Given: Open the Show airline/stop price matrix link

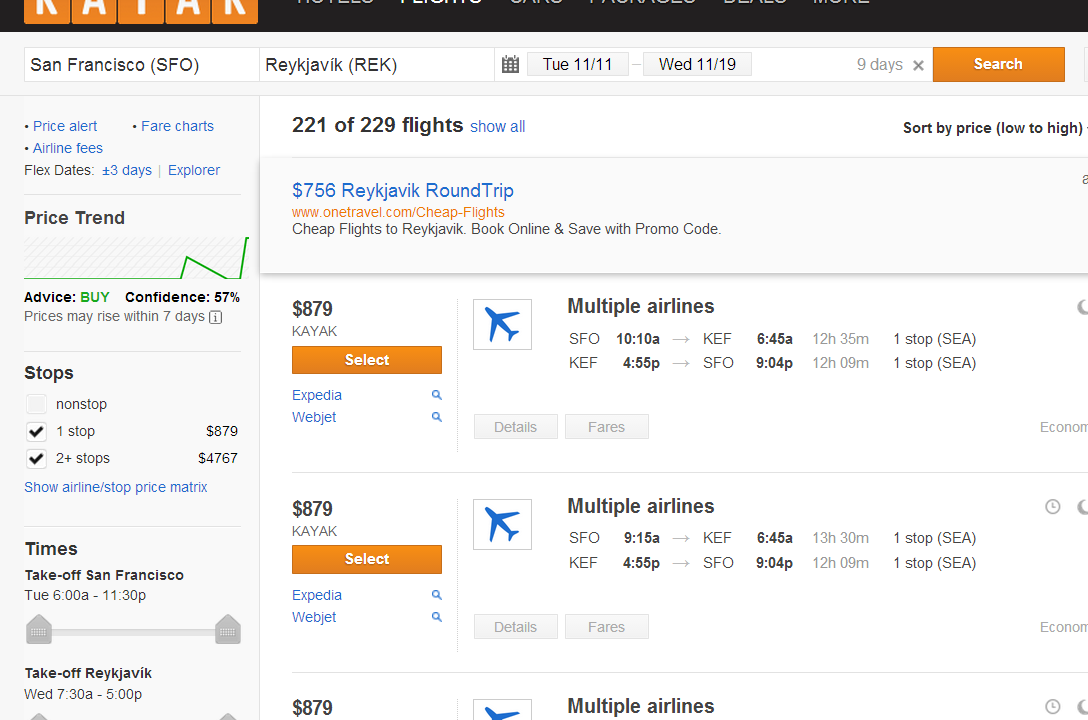Looking at the screenshot, I should tap(116, 487).
